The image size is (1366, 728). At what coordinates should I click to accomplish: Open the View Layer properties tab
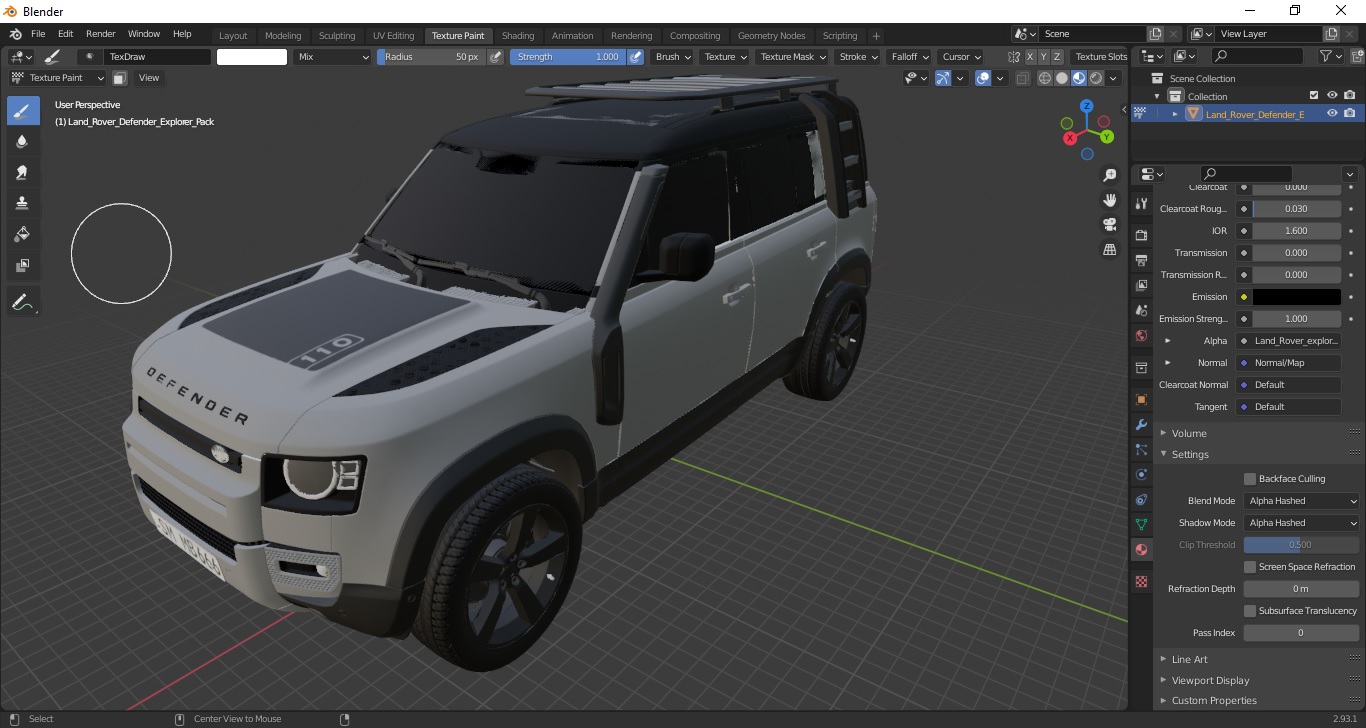1141,285
